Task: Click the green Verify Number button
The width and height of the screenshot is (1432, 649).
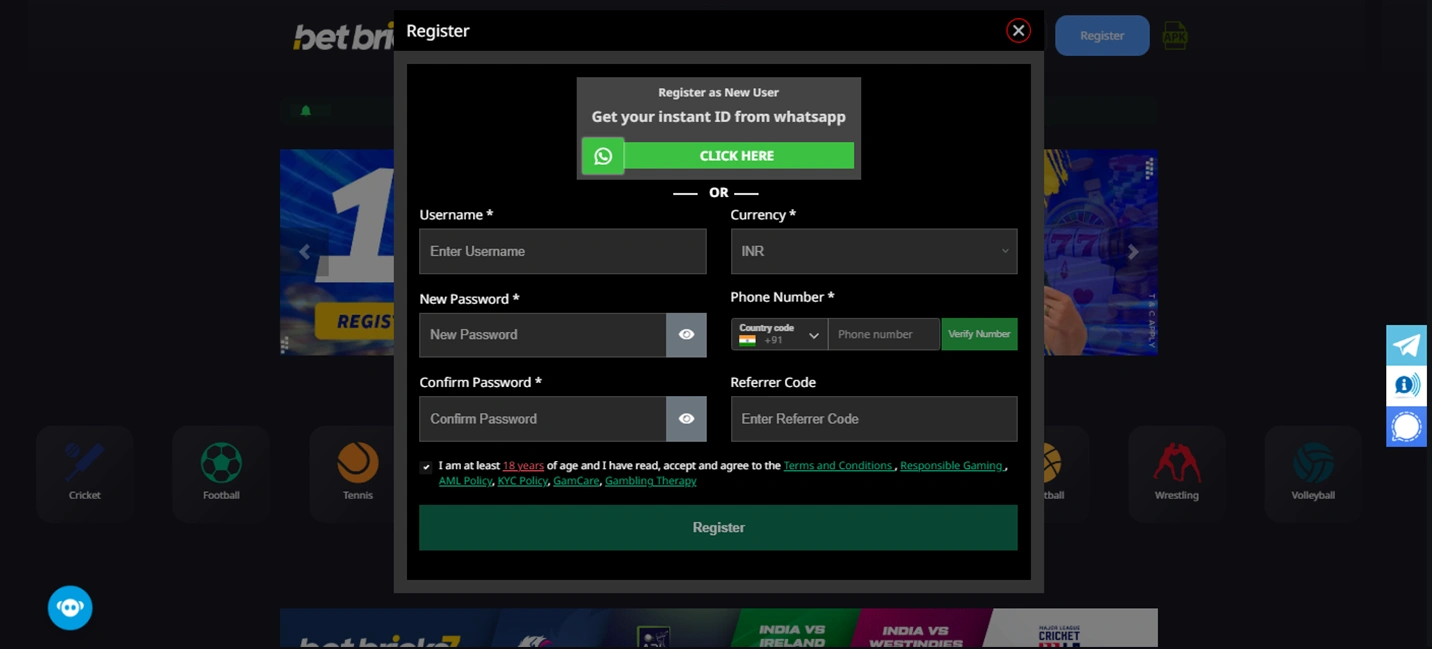Action: click(x=979, y=334)
